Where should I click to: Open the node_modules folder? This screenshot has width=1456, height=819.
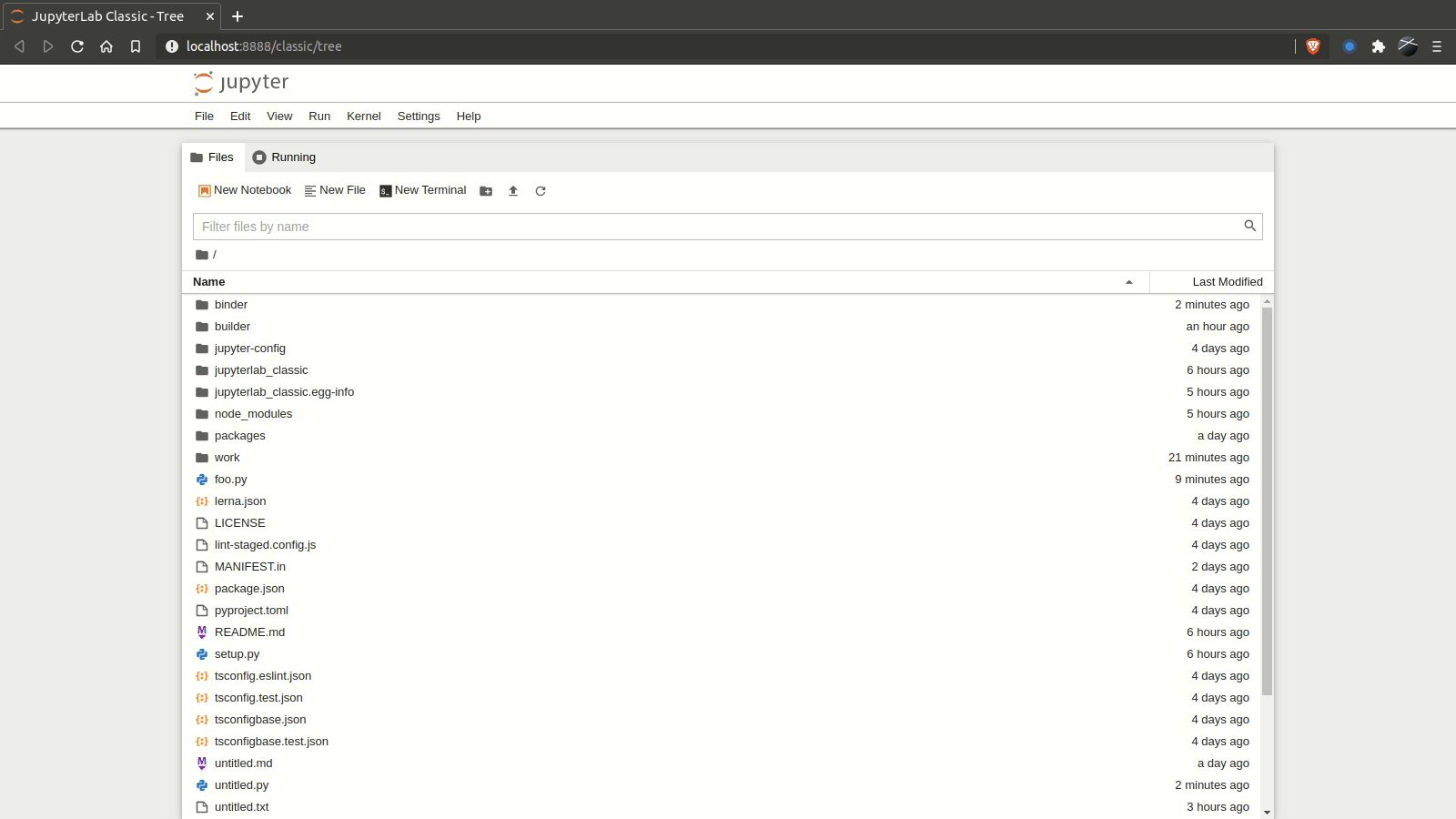click(x=253, y=413)
